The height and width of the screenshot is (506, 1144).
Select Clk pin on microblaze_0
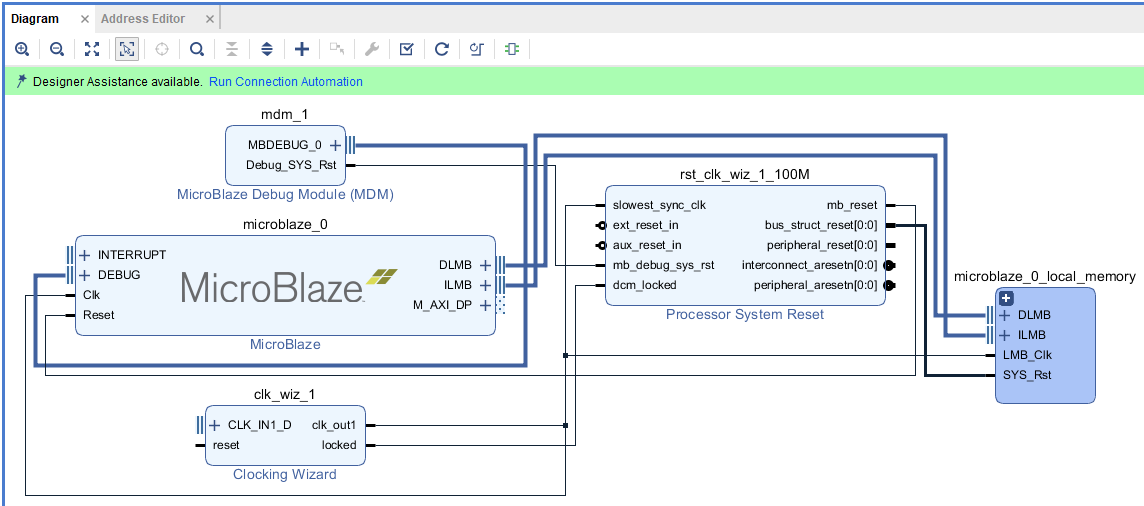tap(91, 295)
